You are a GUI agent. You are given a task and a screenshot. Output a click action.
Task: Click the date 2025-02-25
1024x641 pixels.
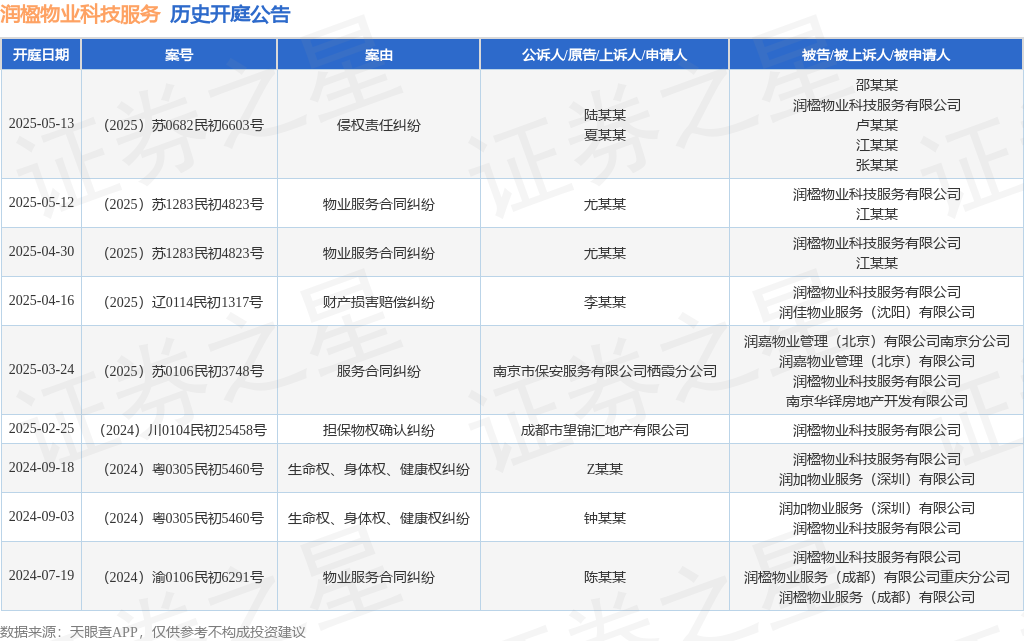click(x=41, y=428)
